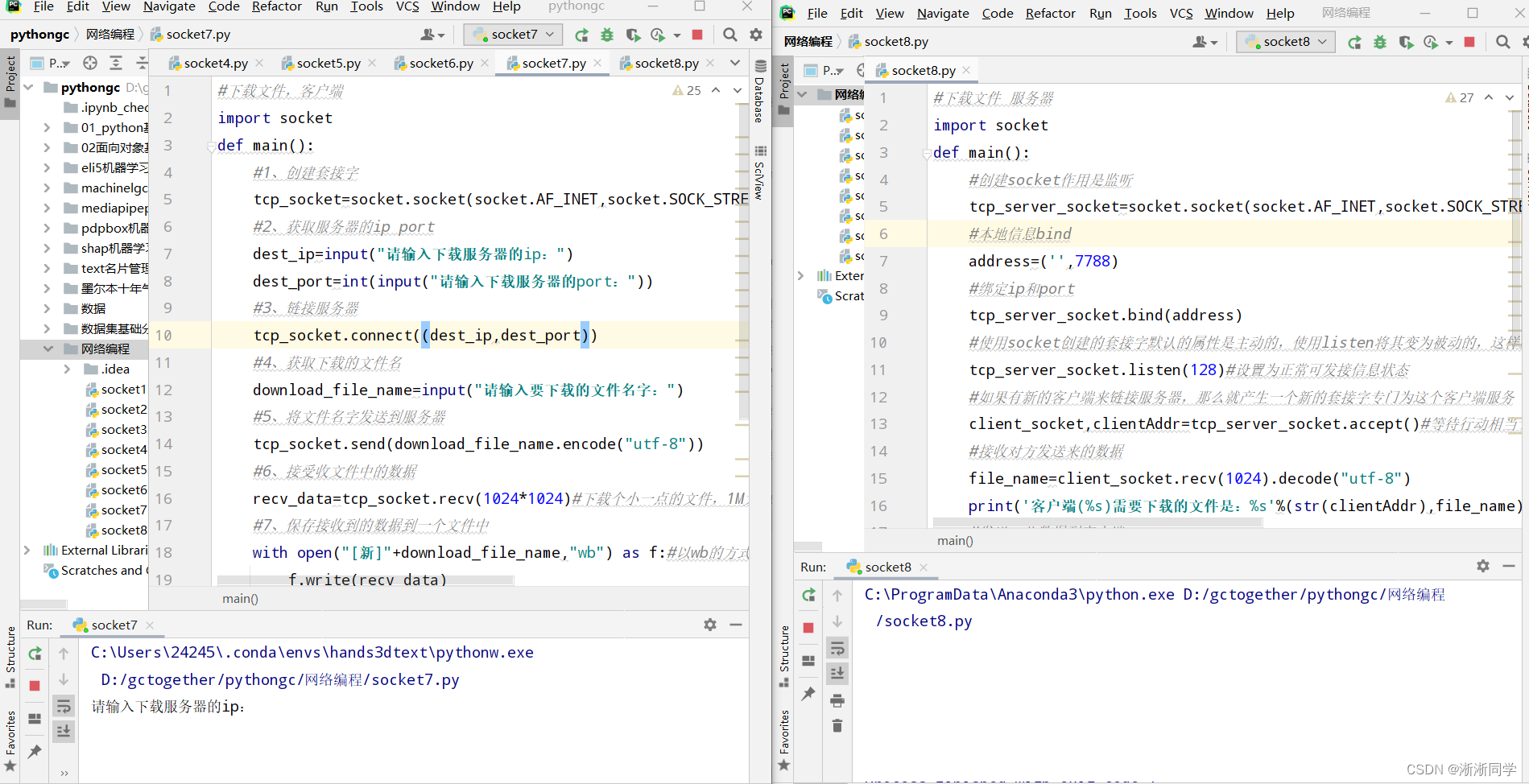Open user account dropdown in left toolbar
1529x784 pixels.
[x=432, y=35]
